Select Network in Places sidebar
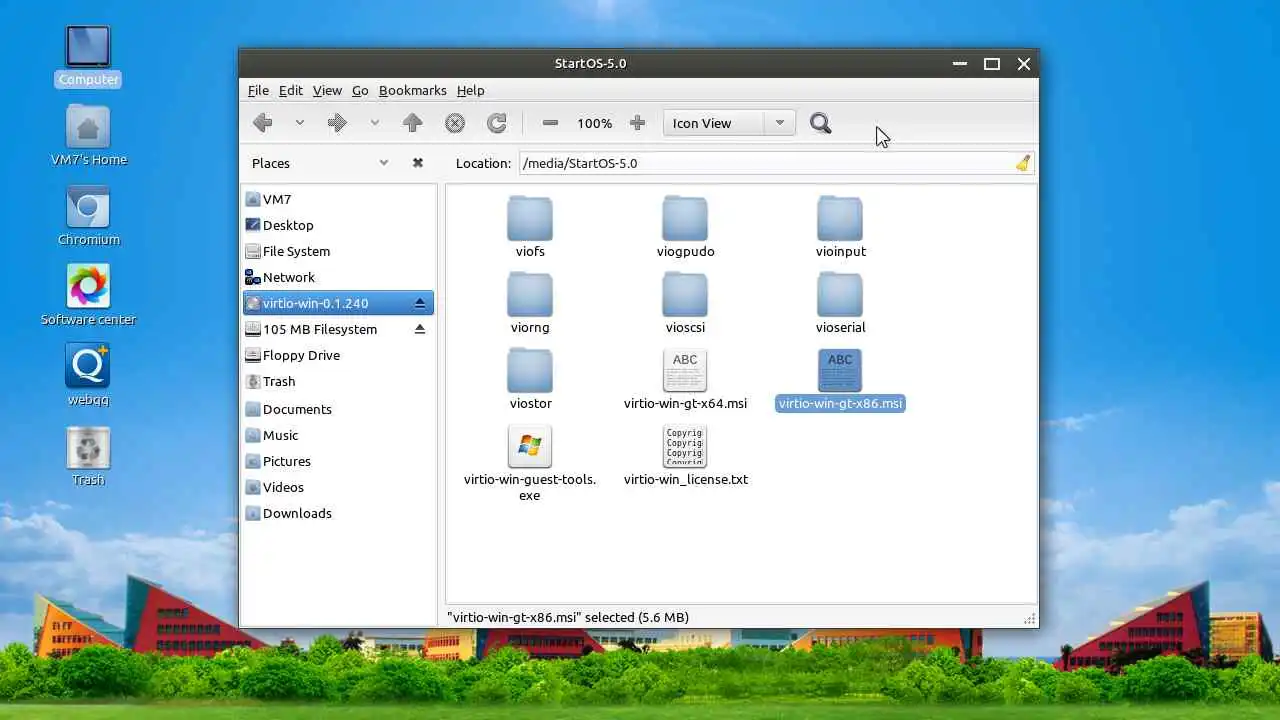 point(338,277)
